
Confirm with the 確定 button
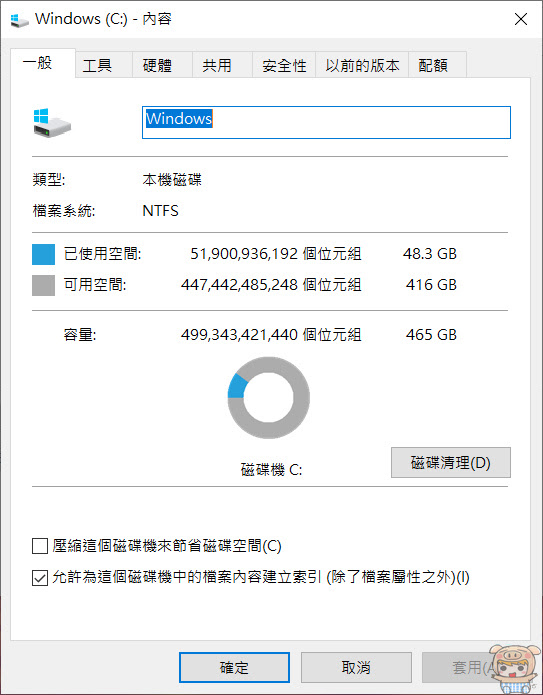point(234,667)
